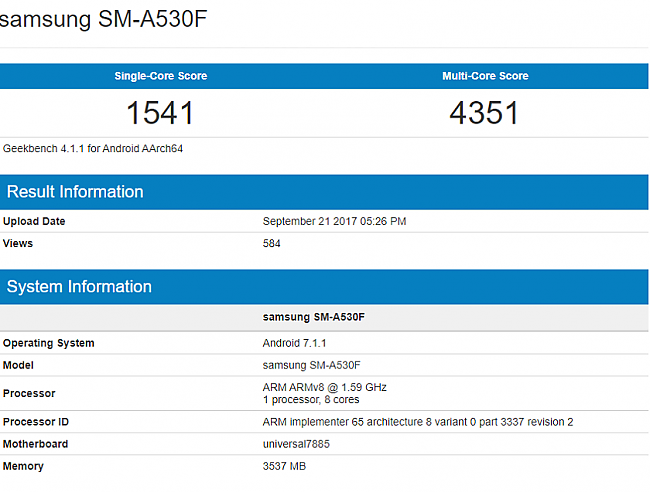Screen dimensions: 650x492
Task: Select the '3537 MB' memory value
Action: click(284, 466)
